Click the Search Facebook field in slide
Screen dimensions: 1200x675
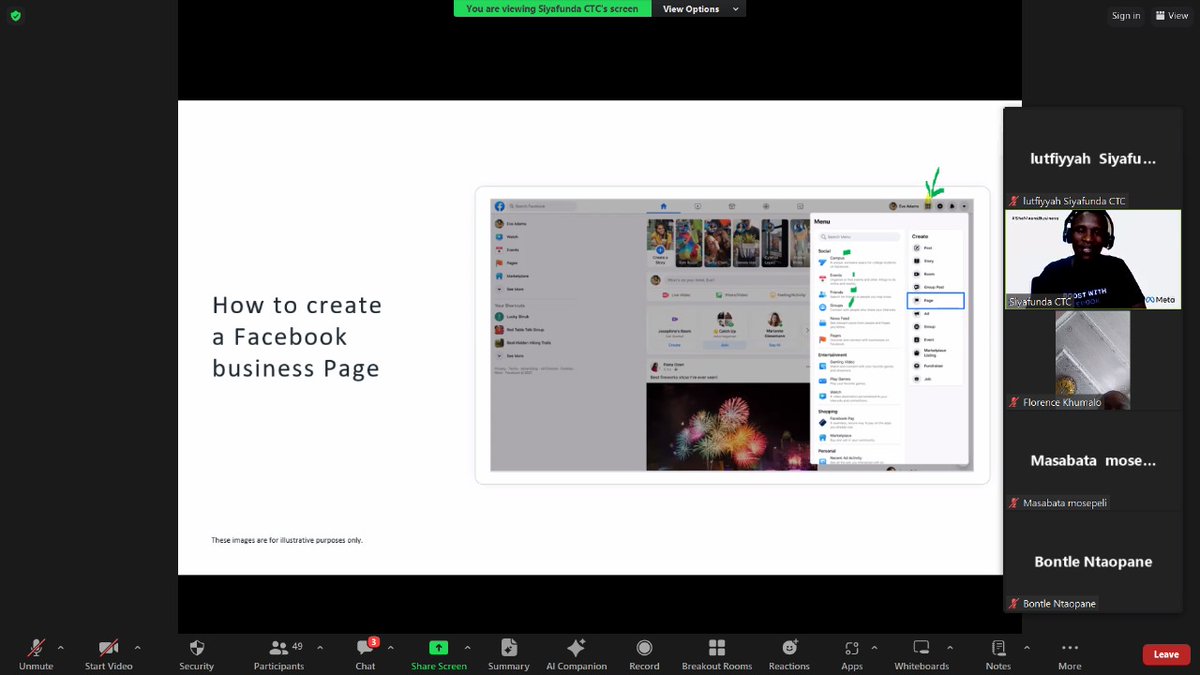point(542,206)
